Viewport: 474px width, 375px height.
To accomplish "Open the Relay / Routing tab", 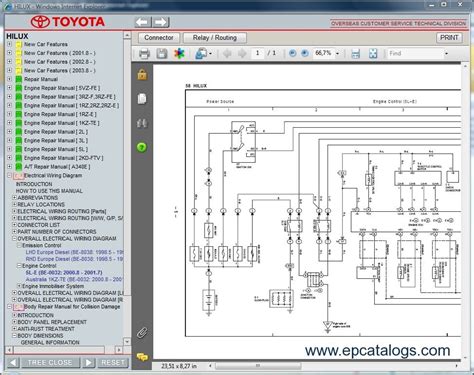I will click(x=215, y=38).
